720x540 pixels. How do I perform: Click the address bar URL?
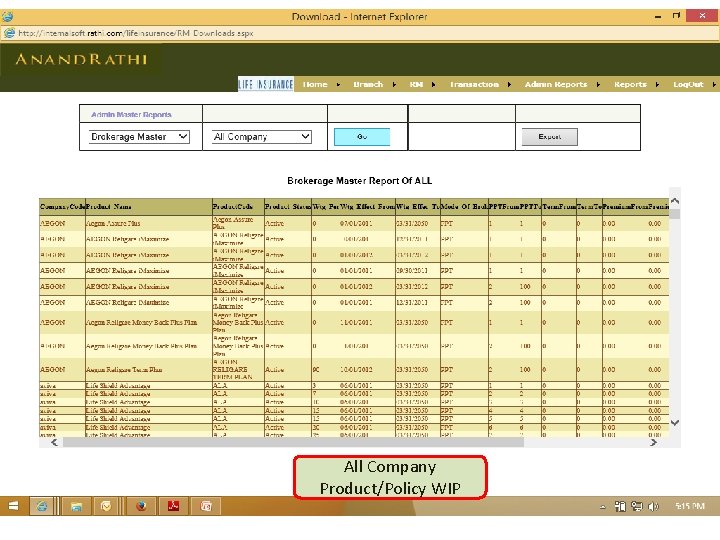pyautogui.click(x=136, y=33)
